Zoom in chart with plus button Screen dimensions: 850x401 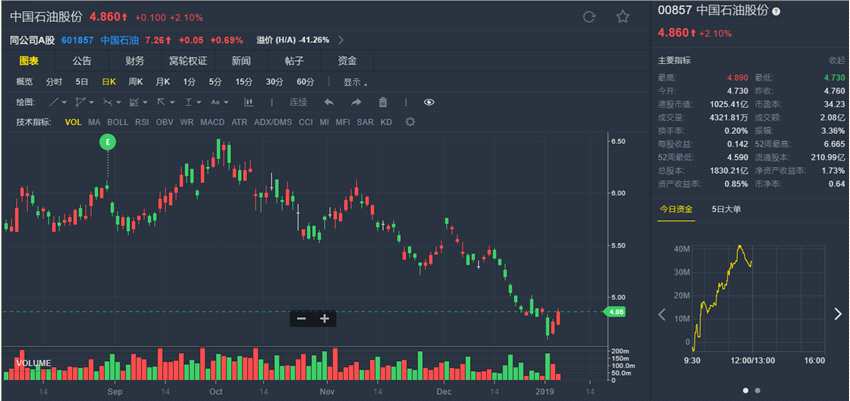tap(324, 319)
